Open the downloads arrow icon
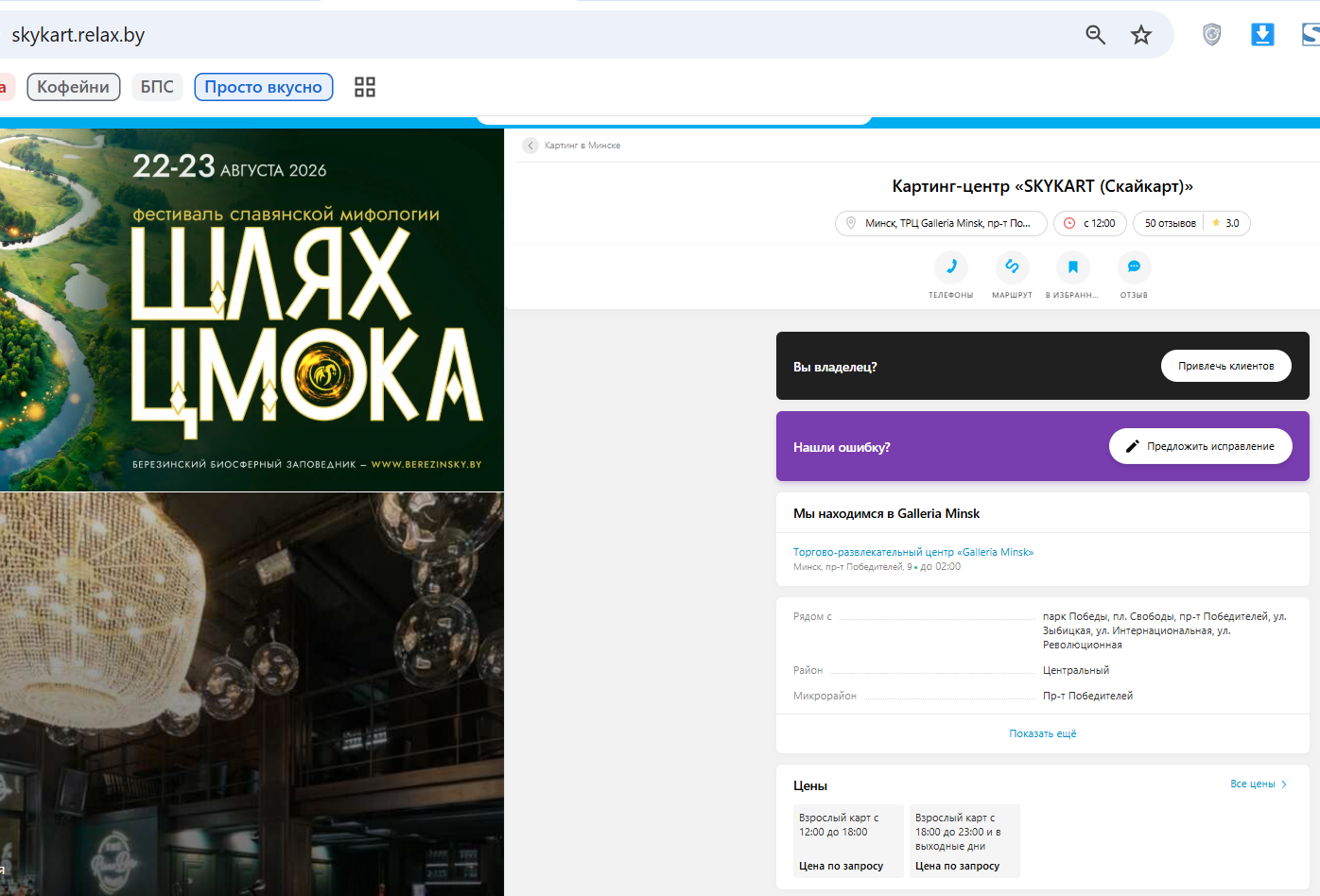The image size is (1320, 896). pyautogui.click(x=1262, y=35)
